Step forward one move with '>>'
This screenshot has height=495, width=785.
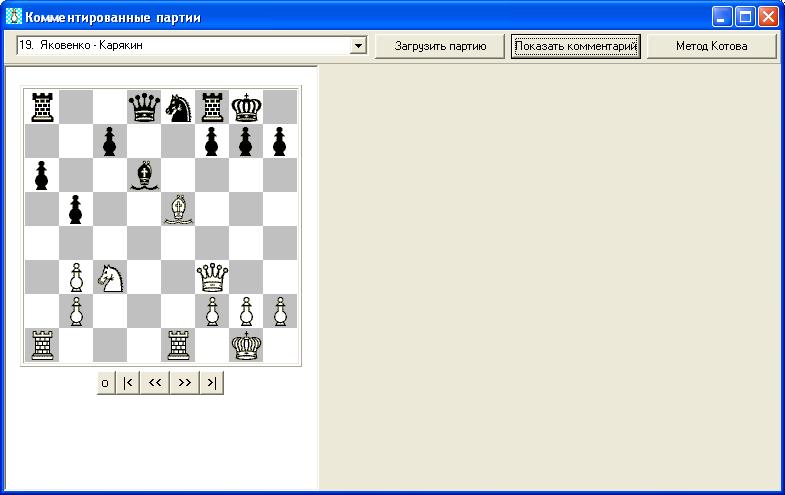tap(185, 383)
